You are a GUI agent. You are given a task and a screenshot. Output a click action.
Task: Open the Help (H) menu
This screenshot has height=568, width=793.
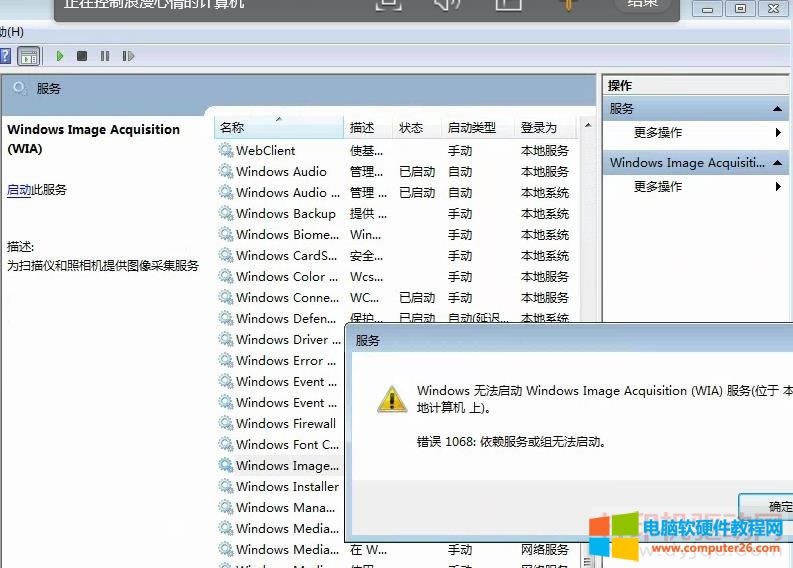12,32
